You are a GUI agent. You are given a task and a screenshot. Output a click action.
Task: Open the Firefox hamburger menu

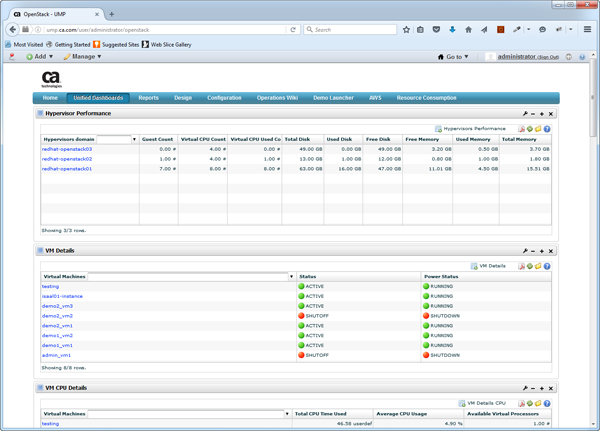pos(586,30)
